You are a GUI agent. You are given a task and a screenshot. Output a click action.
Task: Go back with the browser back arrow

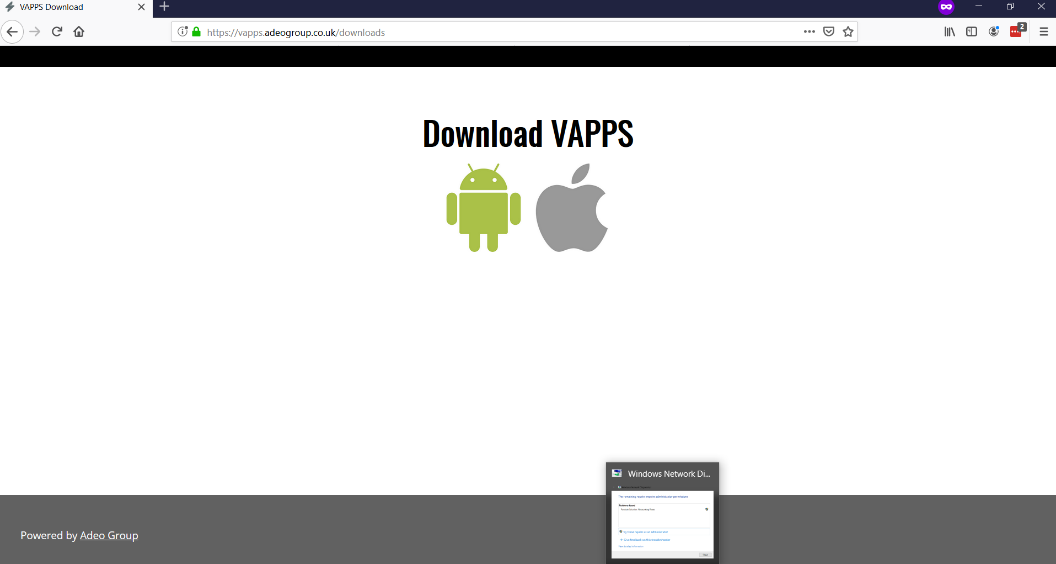coord(12,32)
